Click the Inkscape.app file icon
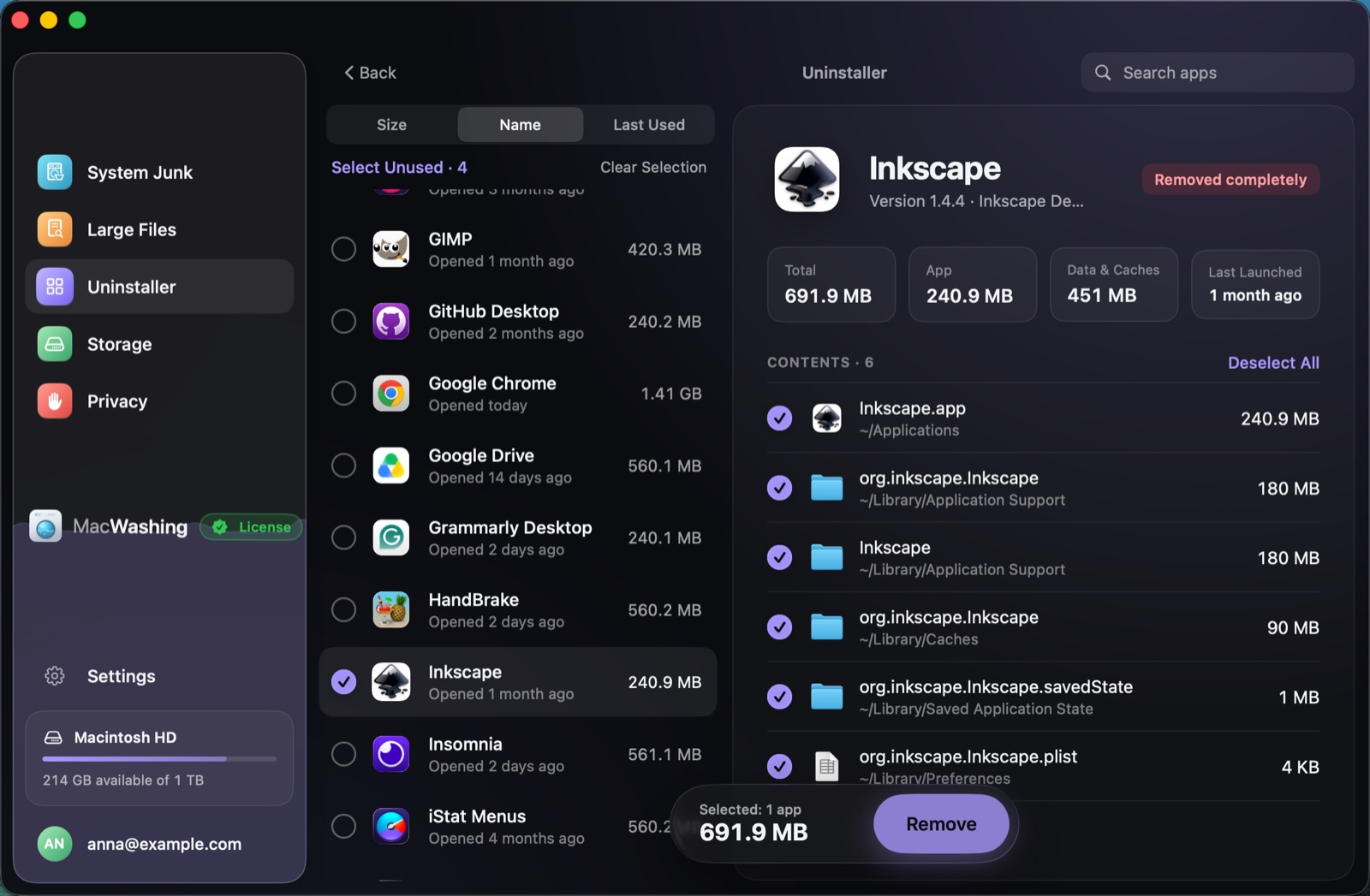 click(x=826, y=418)
